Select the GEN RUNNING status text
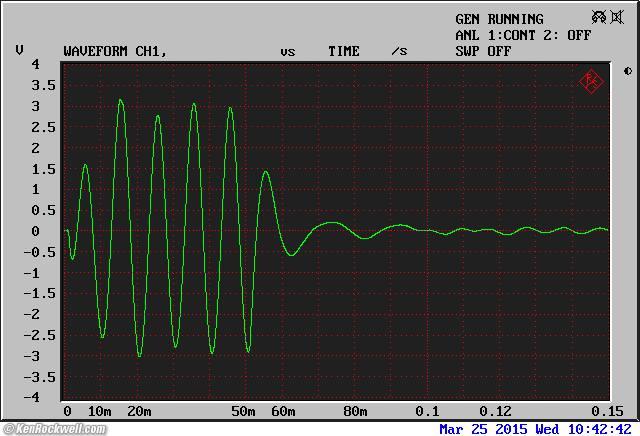 click(499, 19)
